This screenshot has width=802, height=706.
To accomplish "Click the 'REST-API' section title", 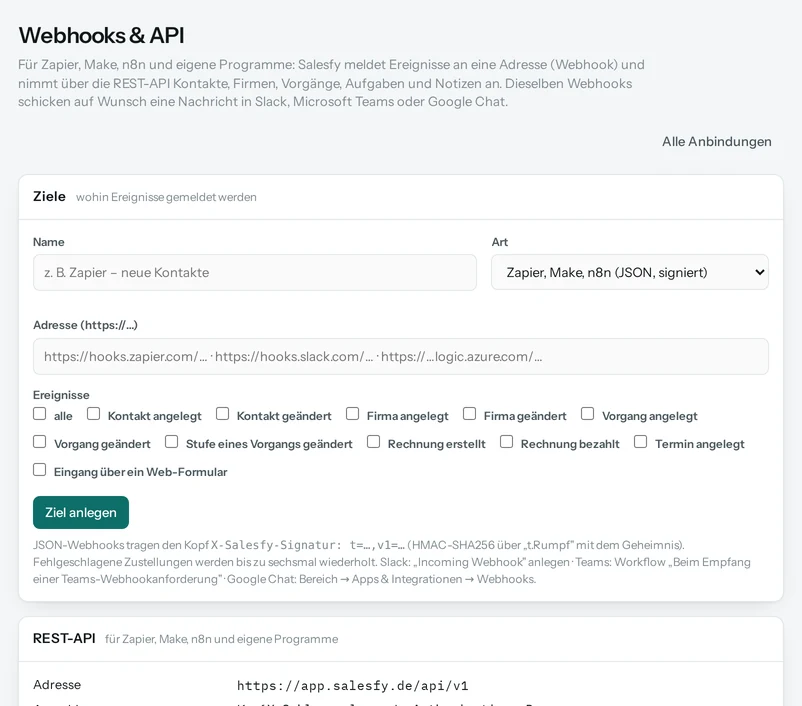I will pos(64,638).
